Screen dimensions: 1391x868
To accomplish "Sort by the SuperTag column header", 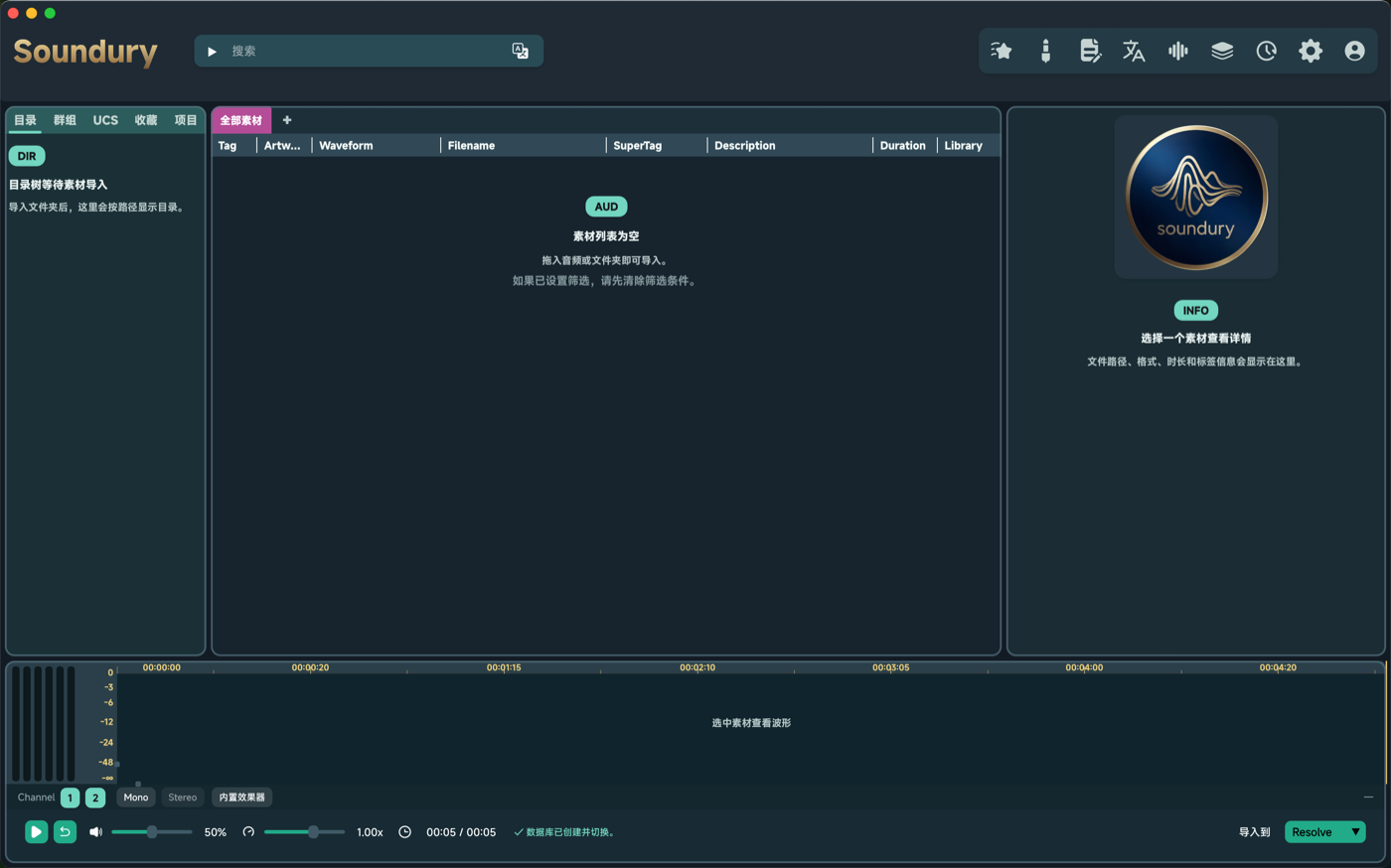I will tap(656, 146).
